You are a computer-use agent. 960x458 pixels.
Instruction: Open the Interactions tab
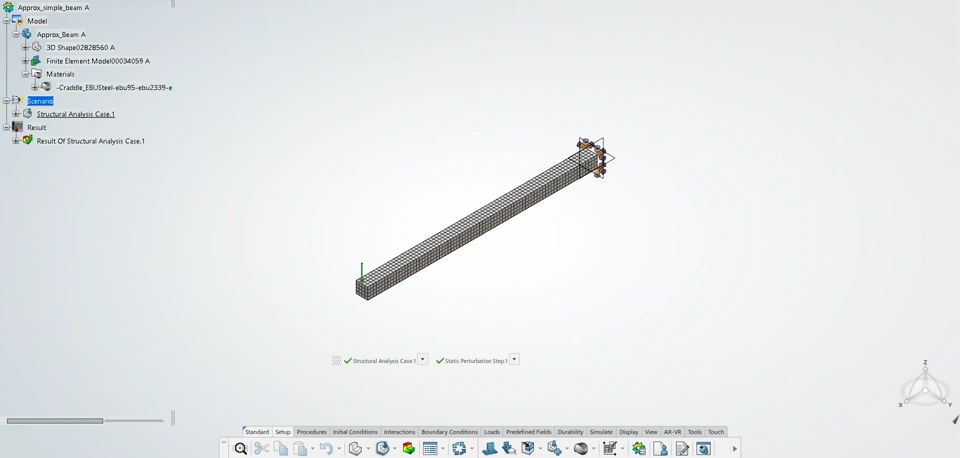[x=399, y=432]
